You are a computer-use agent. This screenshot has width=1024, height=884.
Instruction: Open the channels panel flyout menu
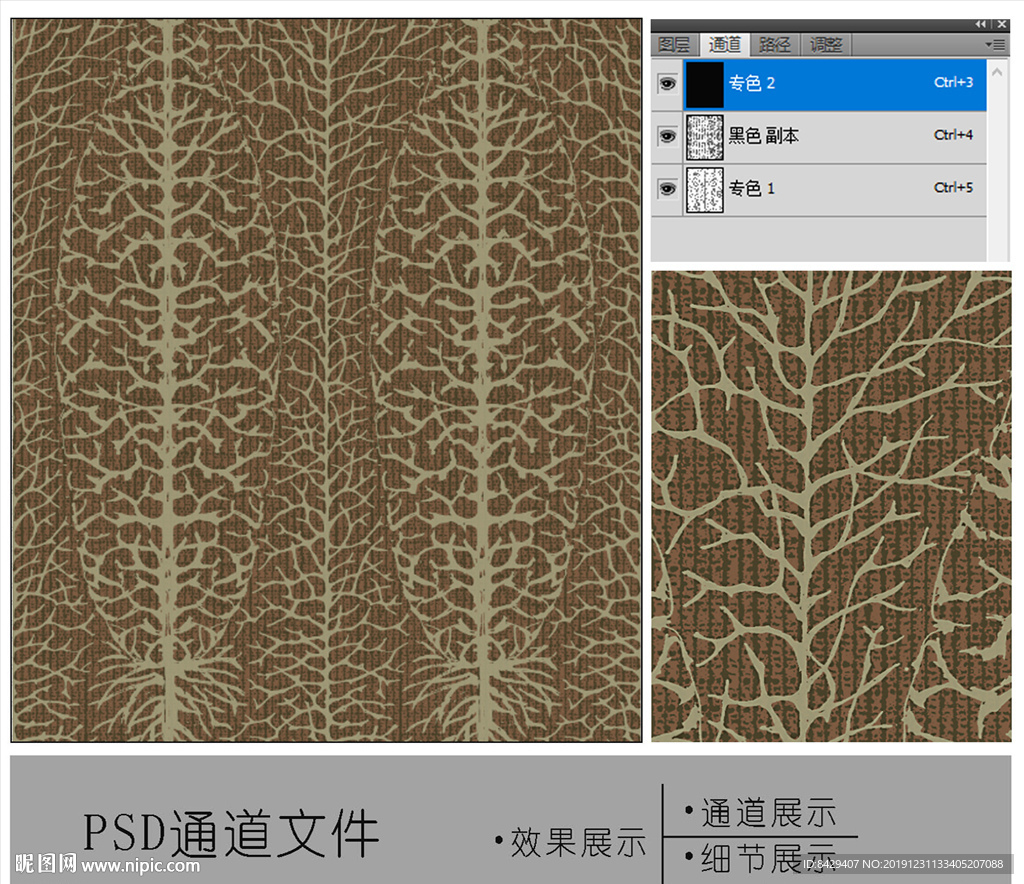pyautogui.click(x=995, y=44)
